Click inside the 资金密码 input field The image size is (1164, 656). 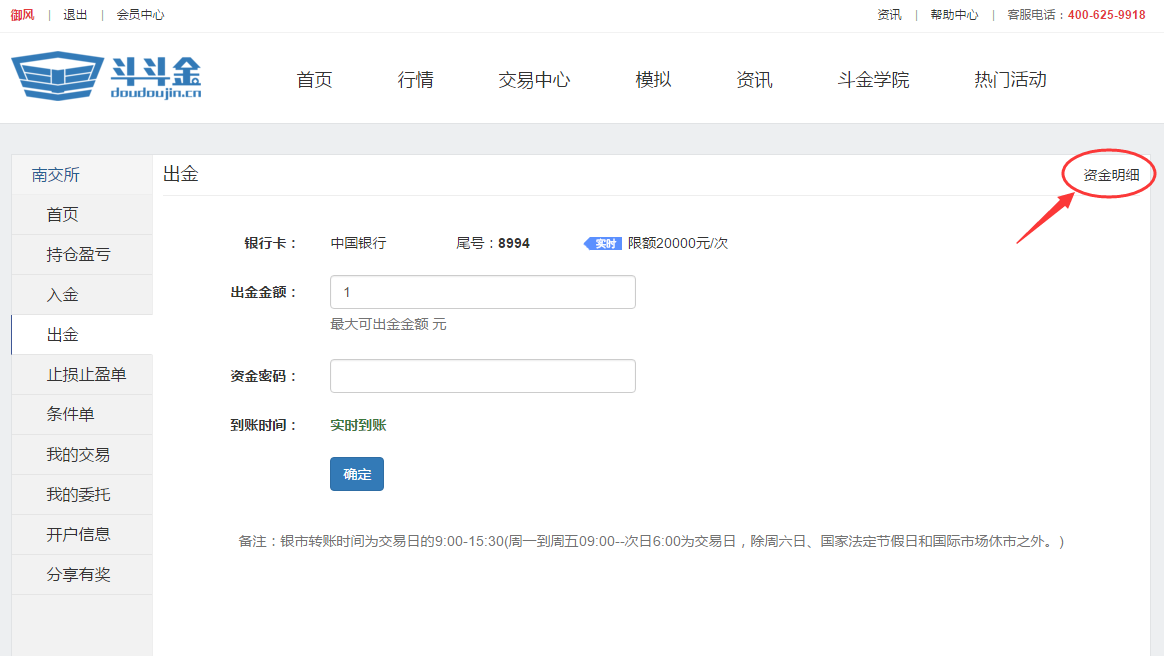482,375
